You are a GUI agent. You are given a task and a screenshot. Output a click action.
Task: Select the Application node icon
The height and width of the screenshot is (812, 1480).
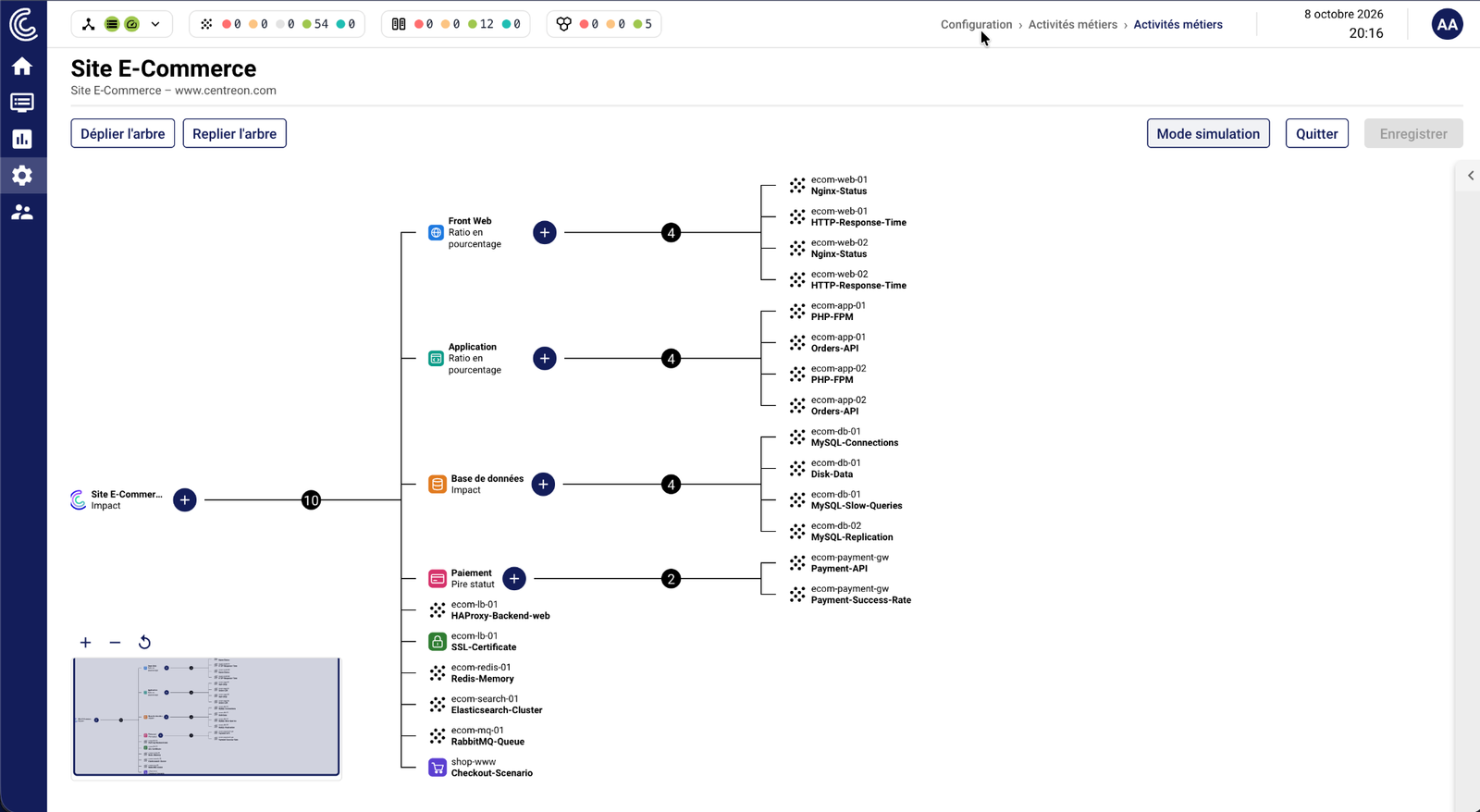pyautogui.click(x=437, y=359)
